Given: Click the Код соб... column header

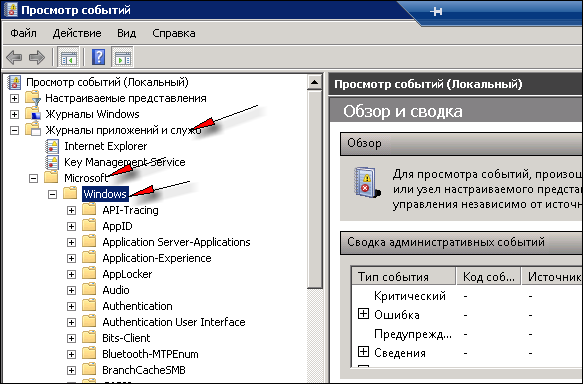Looking at the screenshot, I should click(489, 277).
